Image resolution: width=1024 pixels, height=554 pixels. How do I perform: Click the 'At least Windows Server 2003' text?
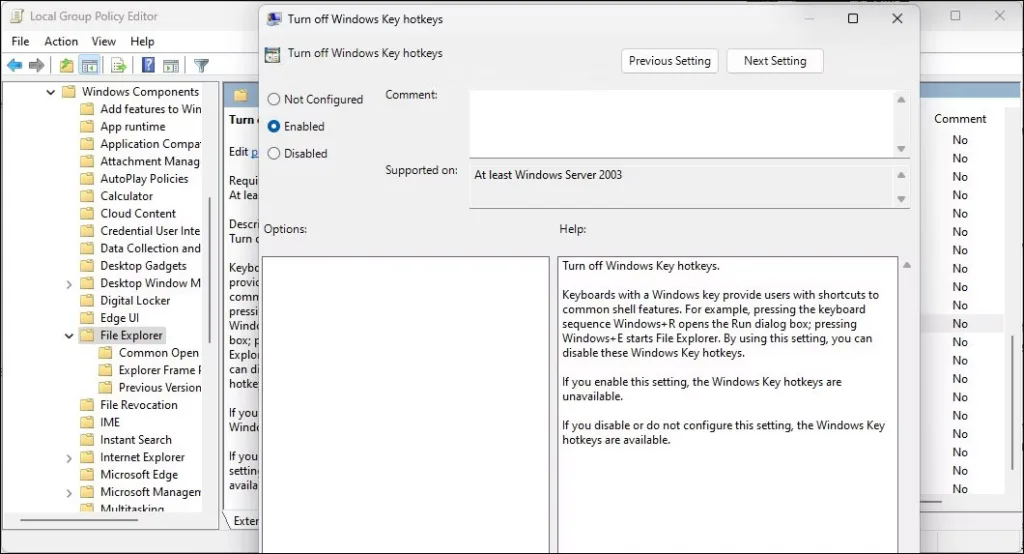(548, 175)
